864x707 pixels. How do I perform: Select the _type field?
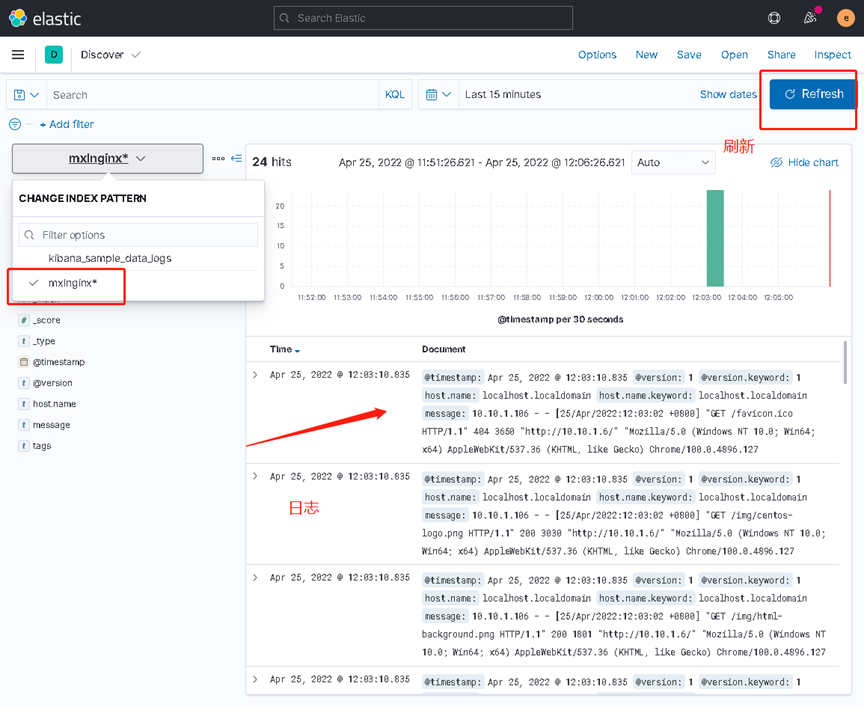pos(44,341)
